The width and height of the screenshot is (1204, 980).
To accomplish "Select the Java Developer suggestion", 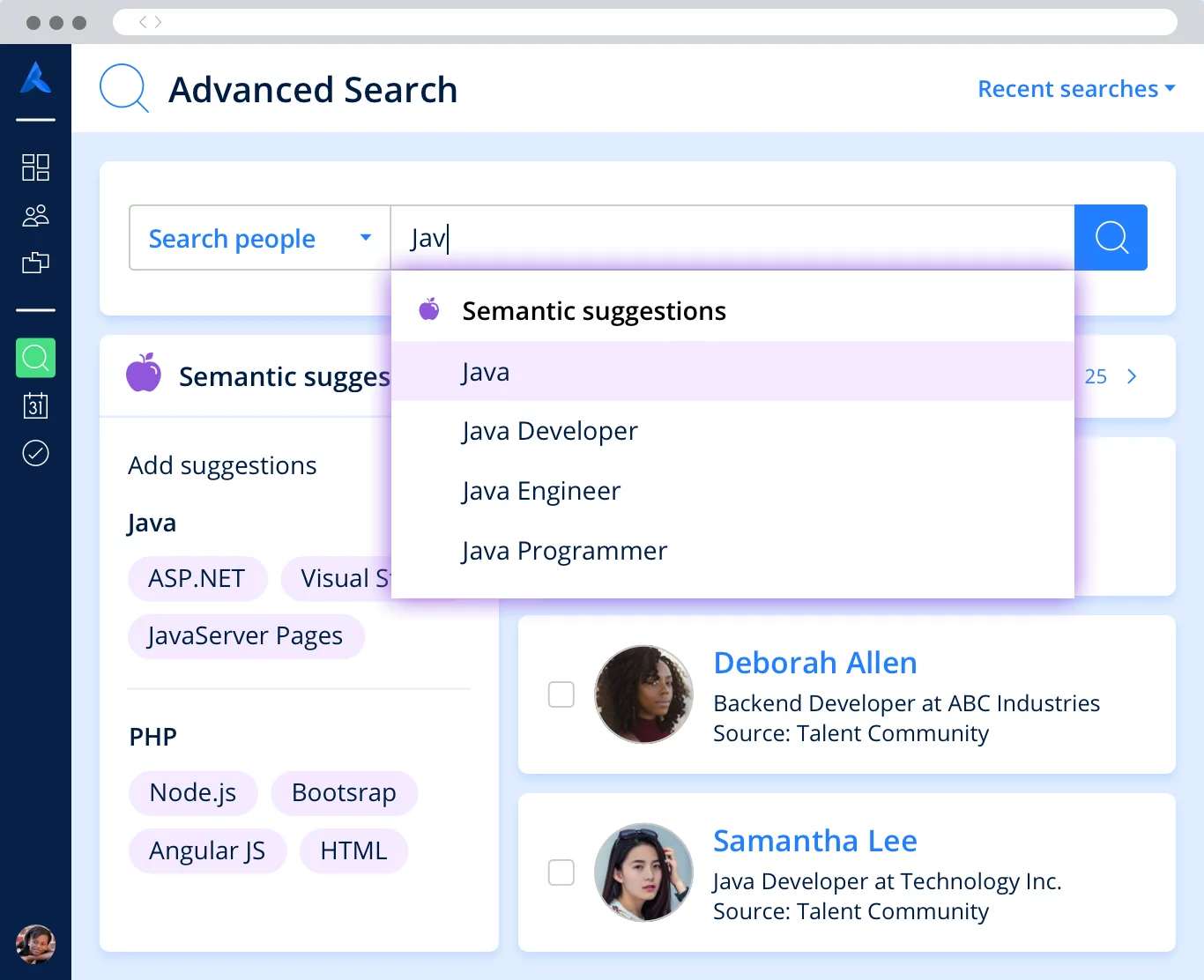I will click(x=549, y=431).
